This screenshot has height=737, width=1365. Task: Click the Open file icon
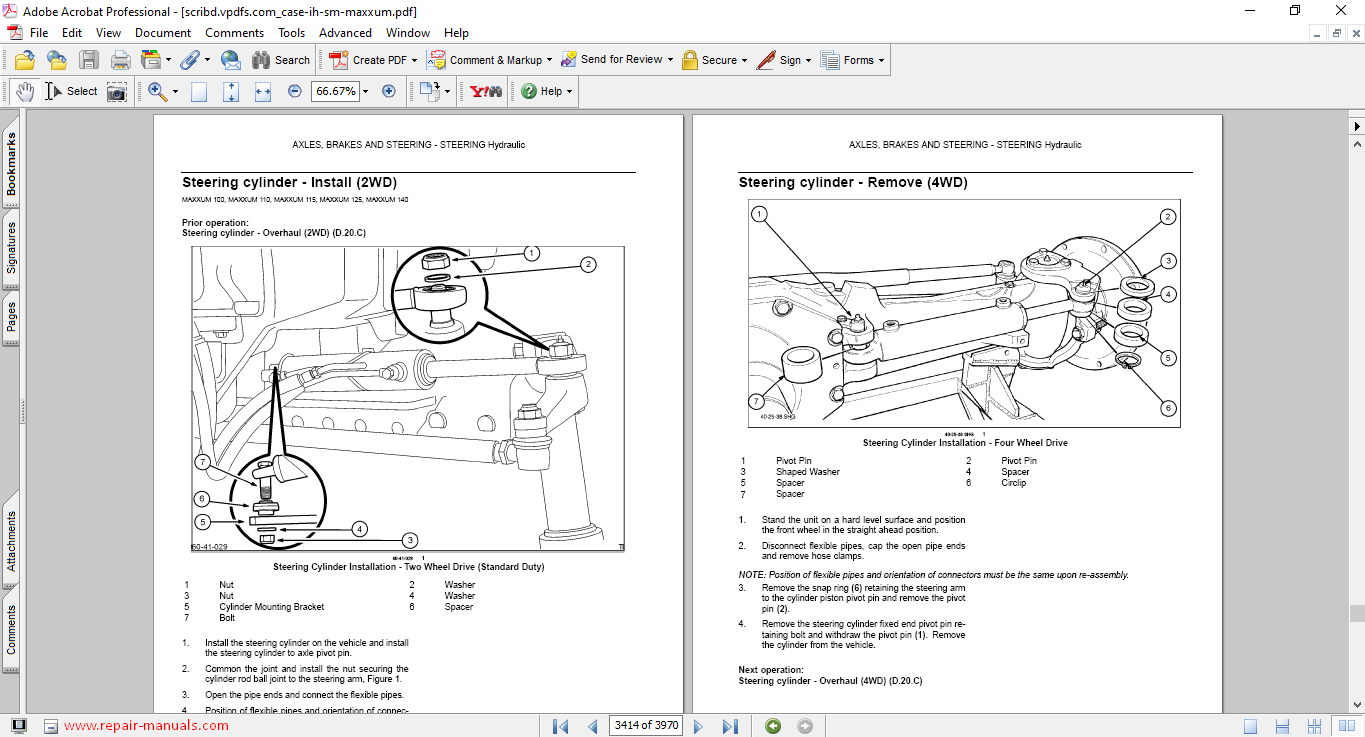tap(23, 59)
